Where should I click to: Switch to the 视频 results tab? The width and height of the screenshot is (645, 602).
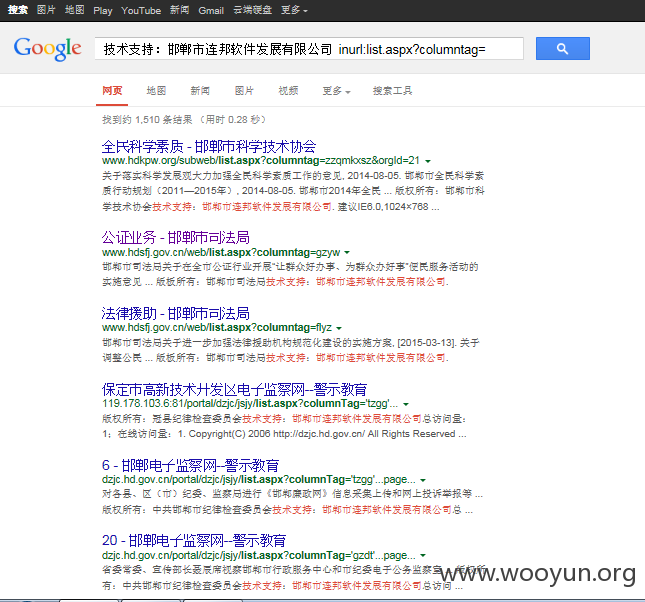288,91
